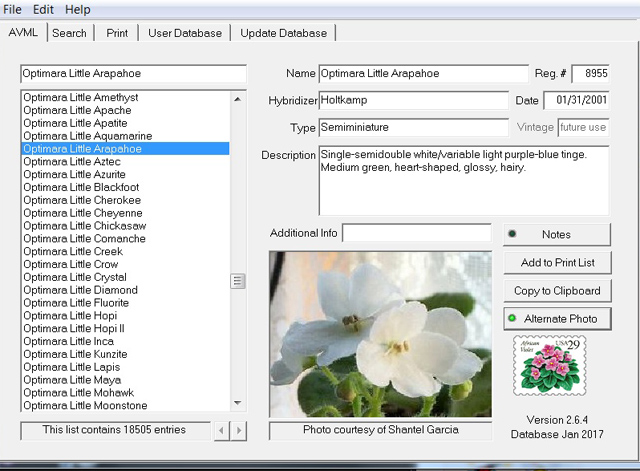Open the File menu

(12, 9)
